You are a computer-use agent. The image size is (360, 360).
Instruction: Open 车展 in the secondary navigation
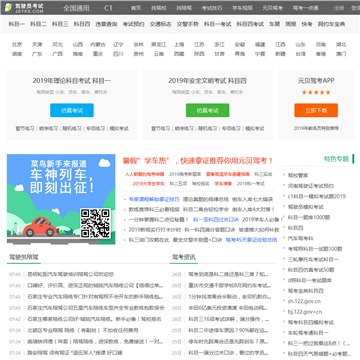[x=275, y=24]
